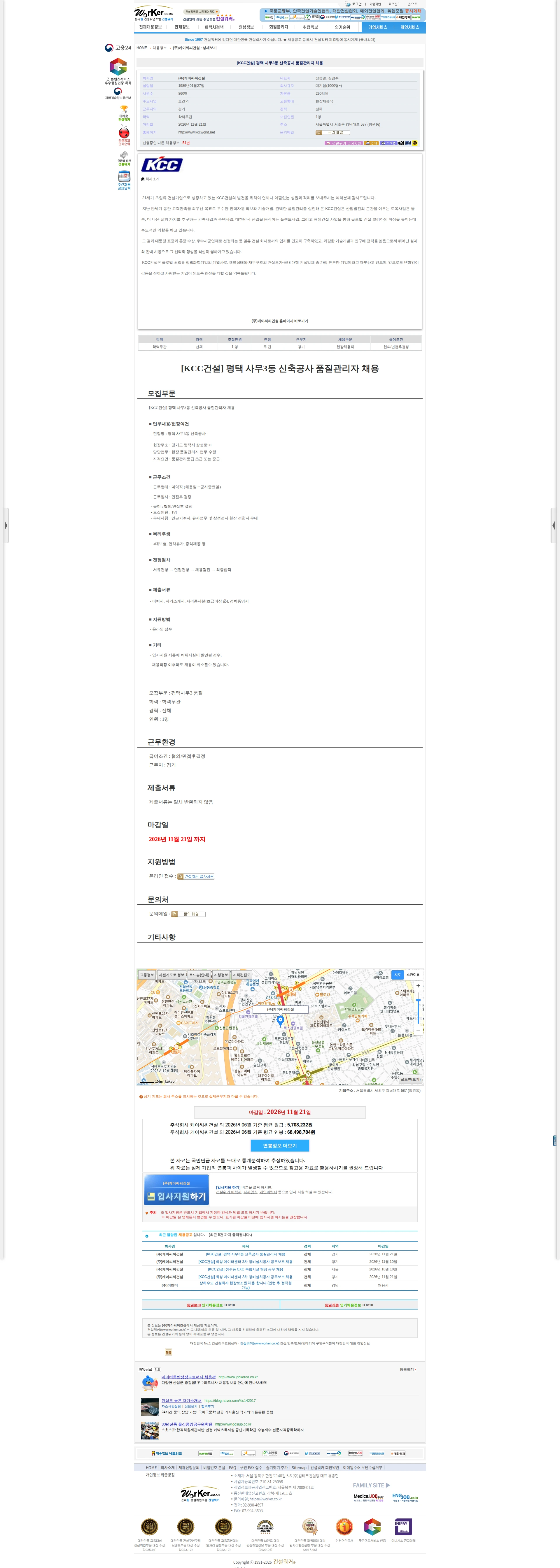The width and height of the screenshot is (560, 1568).
Task: Open the 연봉정보 menu tab
Action: tap(246, 27)
